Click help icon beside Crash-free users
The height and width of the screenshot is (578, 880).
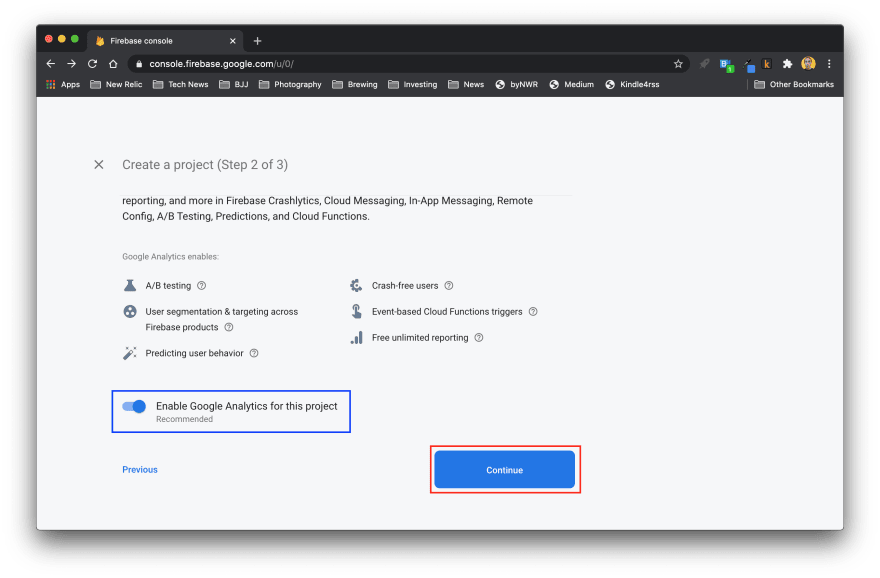point(449,286)
